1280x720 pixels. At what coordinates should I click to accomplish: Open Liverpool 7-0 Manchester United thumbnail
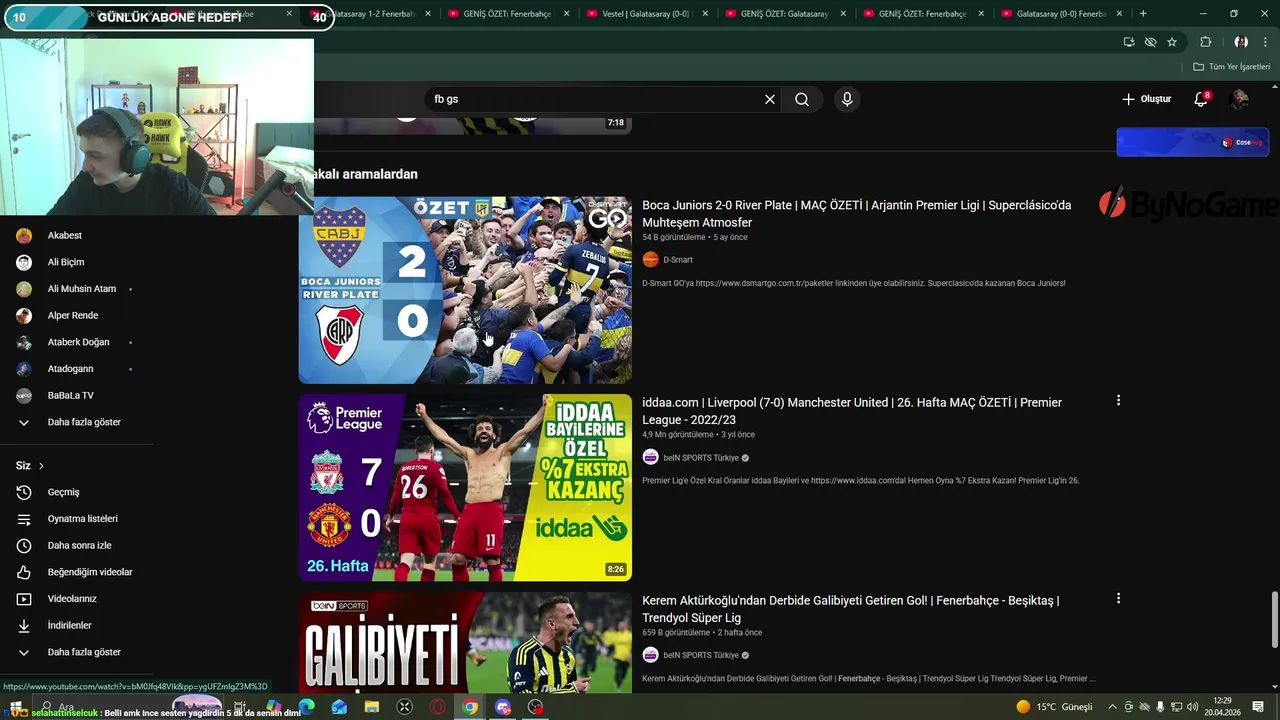click(x=465, y=487)
